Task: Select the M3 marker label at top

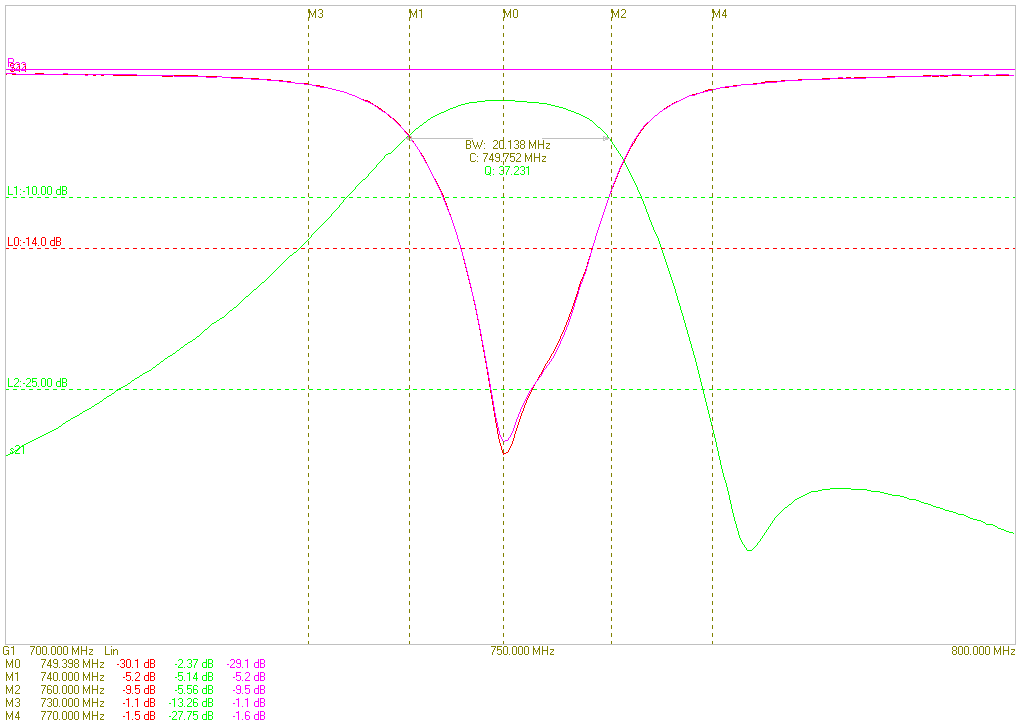Action: pyautogui.click(x=316, y=14)
